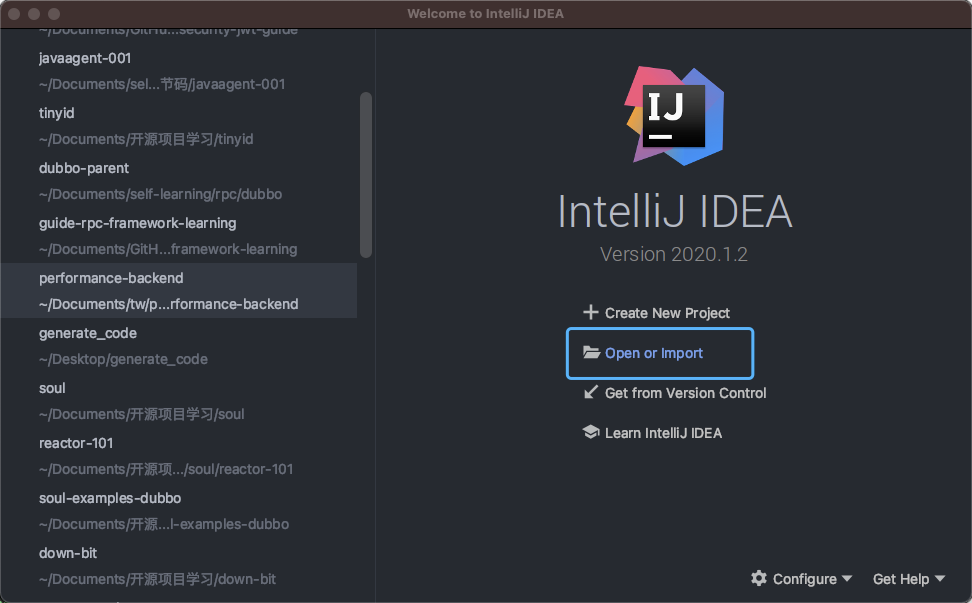This screenshot has width=972, height=603.
Task: Open the generate_code recent project
Action: (179, 346)
